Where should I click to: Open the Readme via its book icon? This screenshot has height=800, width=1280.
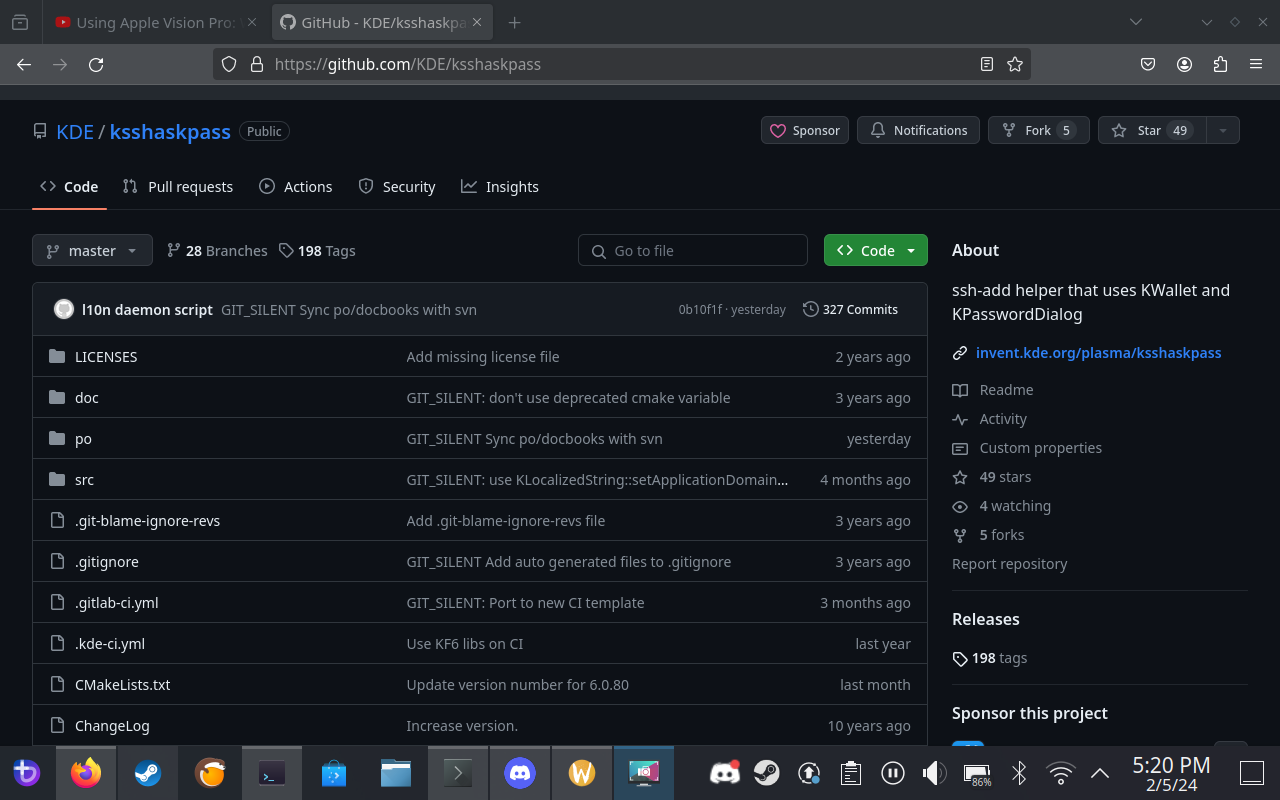click(x=961, y=390)
